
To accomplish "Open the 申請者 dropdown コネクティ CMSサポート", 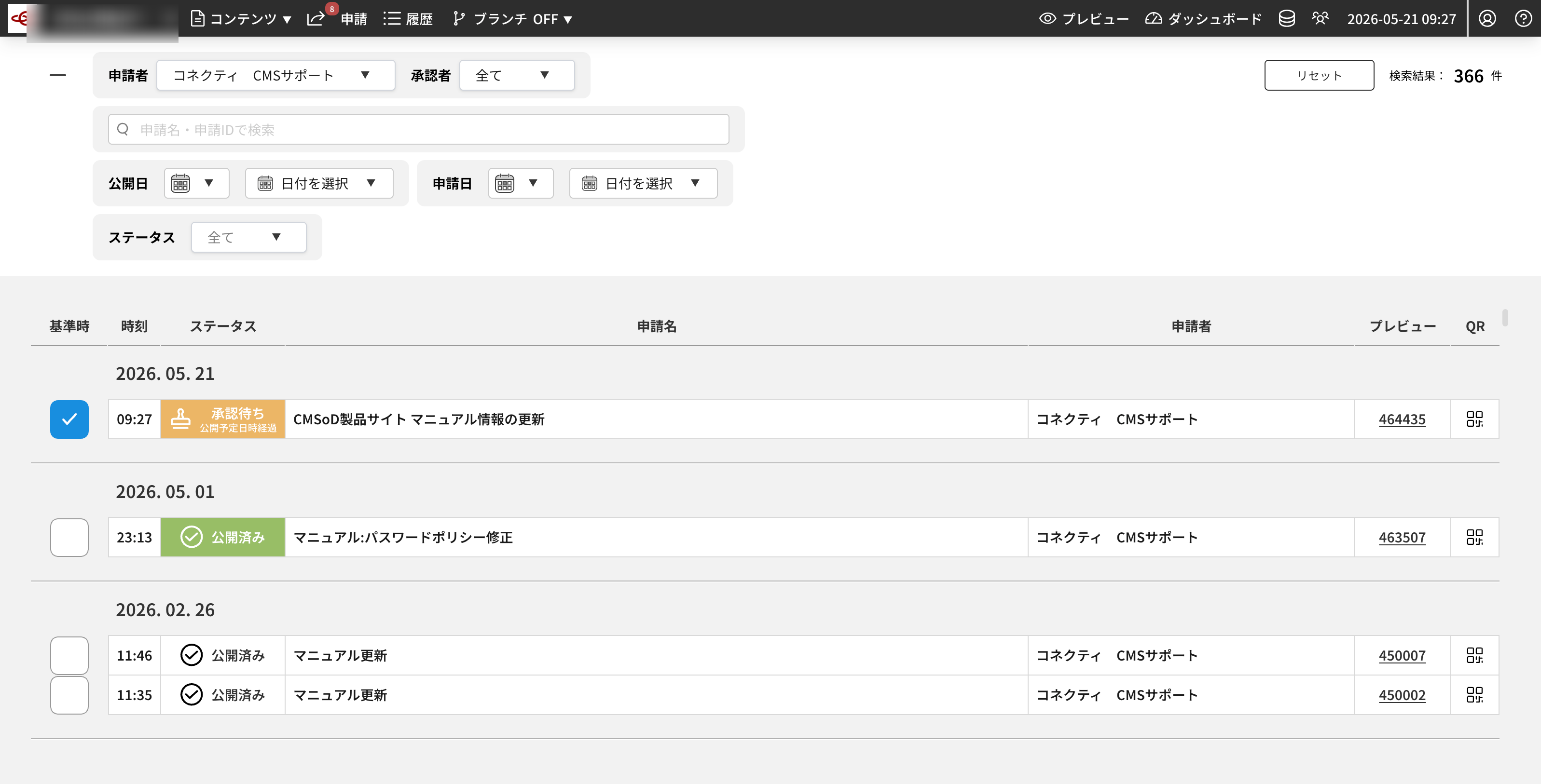I will tap(276, 75).
